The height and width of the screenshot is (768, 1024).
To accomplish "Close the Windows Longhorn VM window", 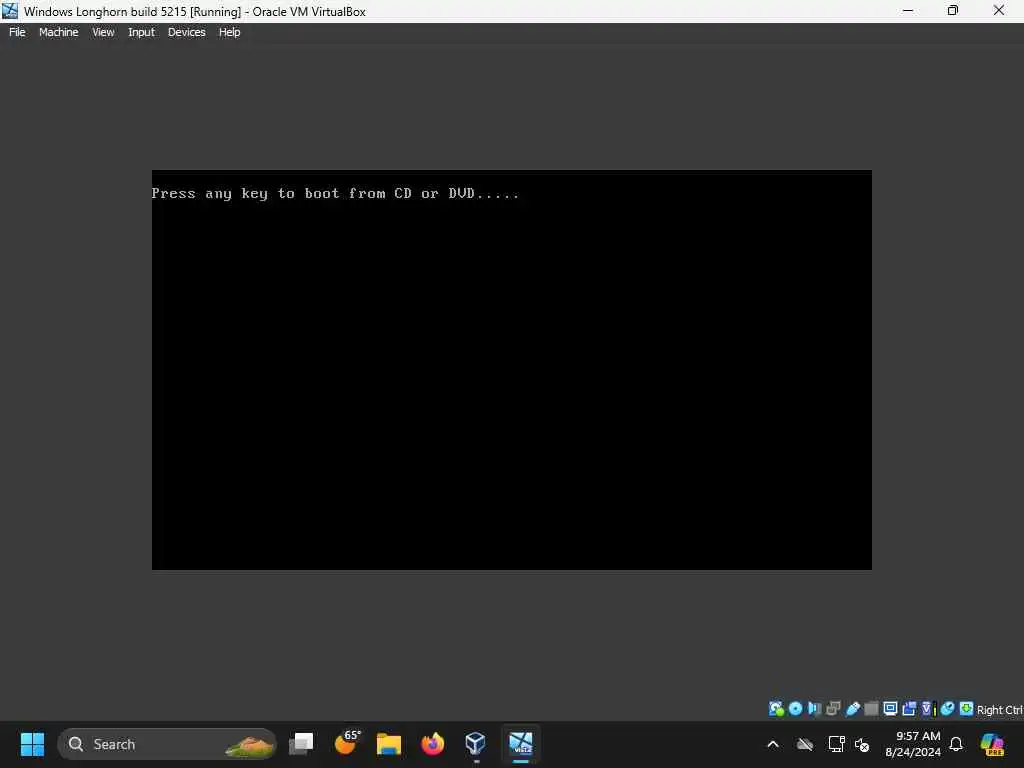I will tap(999, 11).
